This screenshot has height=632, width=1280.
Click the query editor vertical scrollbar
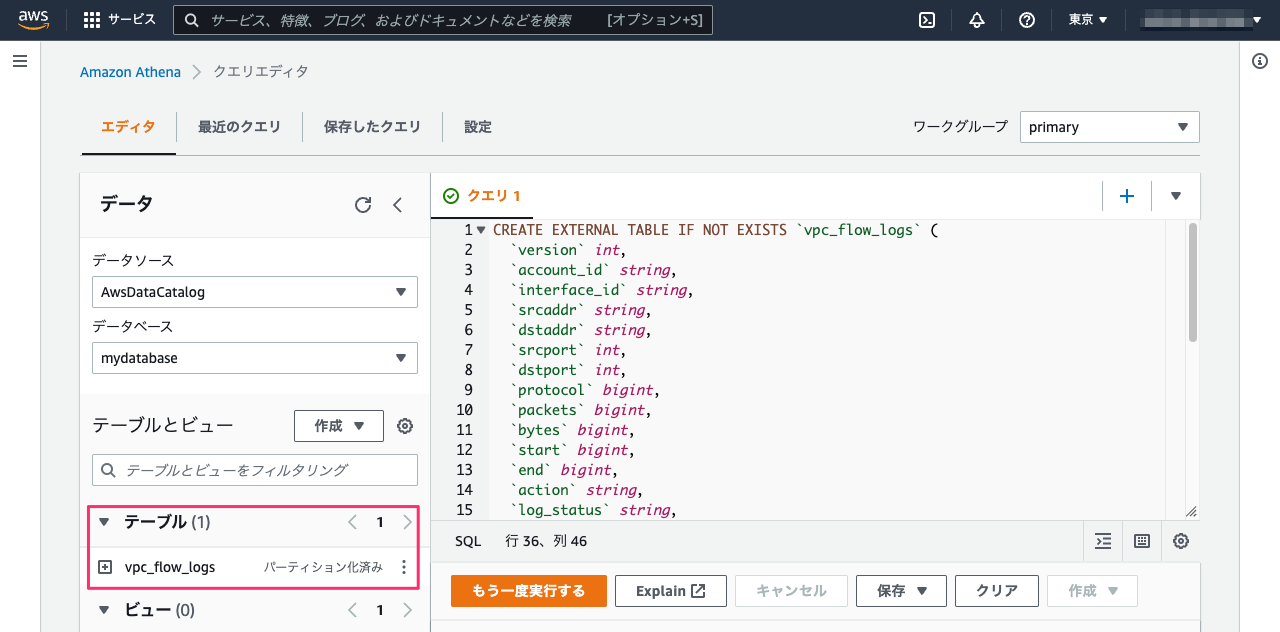(x=1192, y=283)
